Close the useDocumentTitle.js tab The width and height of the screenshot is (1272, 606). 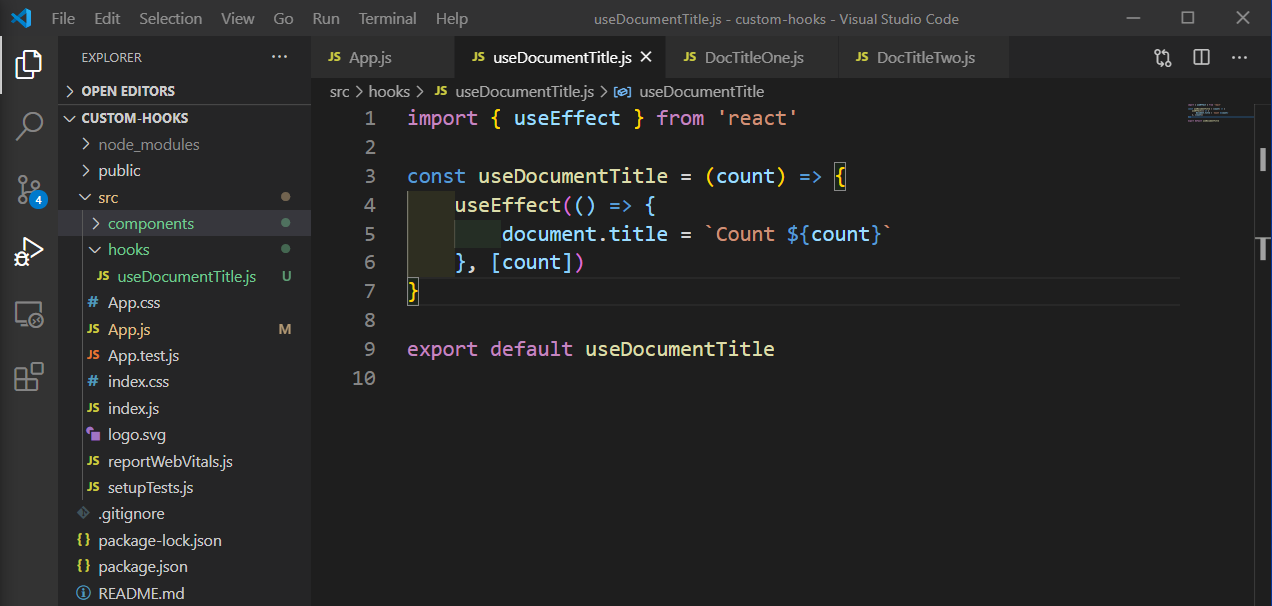[647, 57]
